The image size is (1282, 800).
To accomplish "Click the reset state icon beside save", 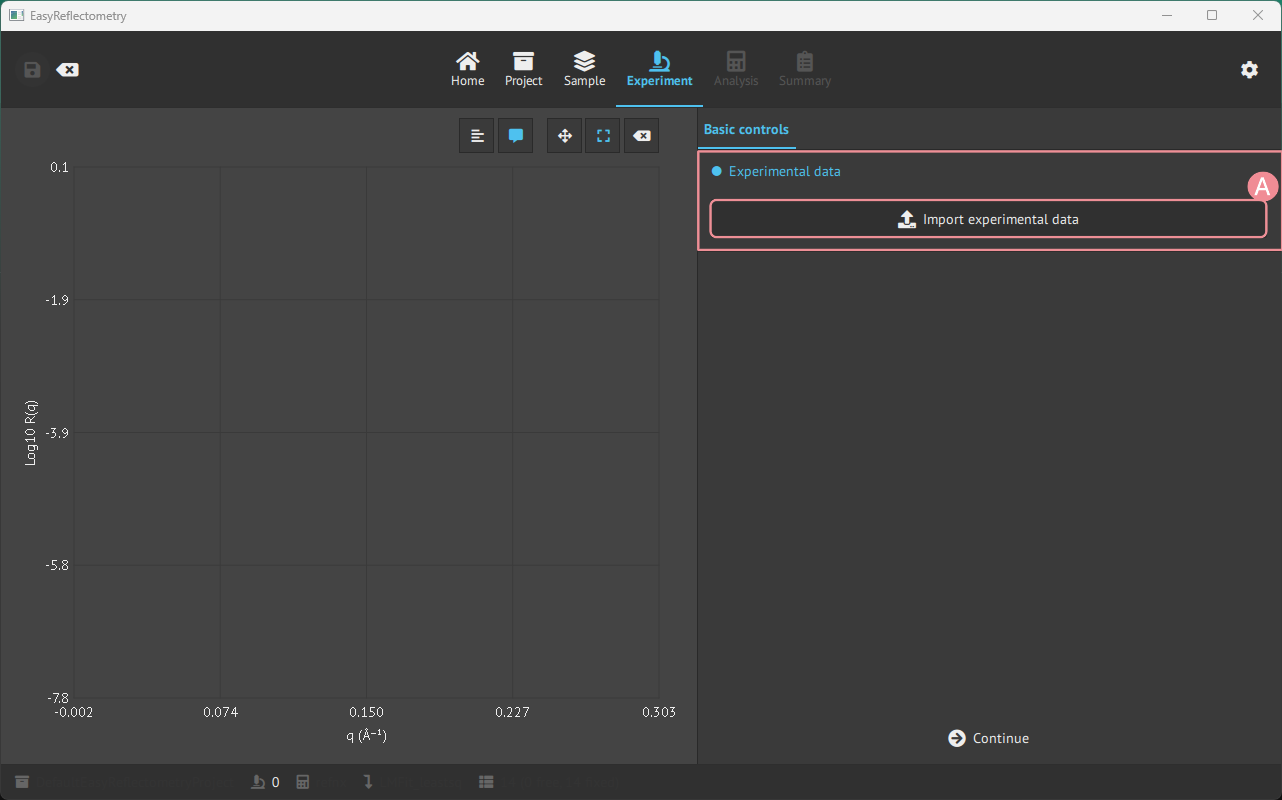I will coord(67,70).
